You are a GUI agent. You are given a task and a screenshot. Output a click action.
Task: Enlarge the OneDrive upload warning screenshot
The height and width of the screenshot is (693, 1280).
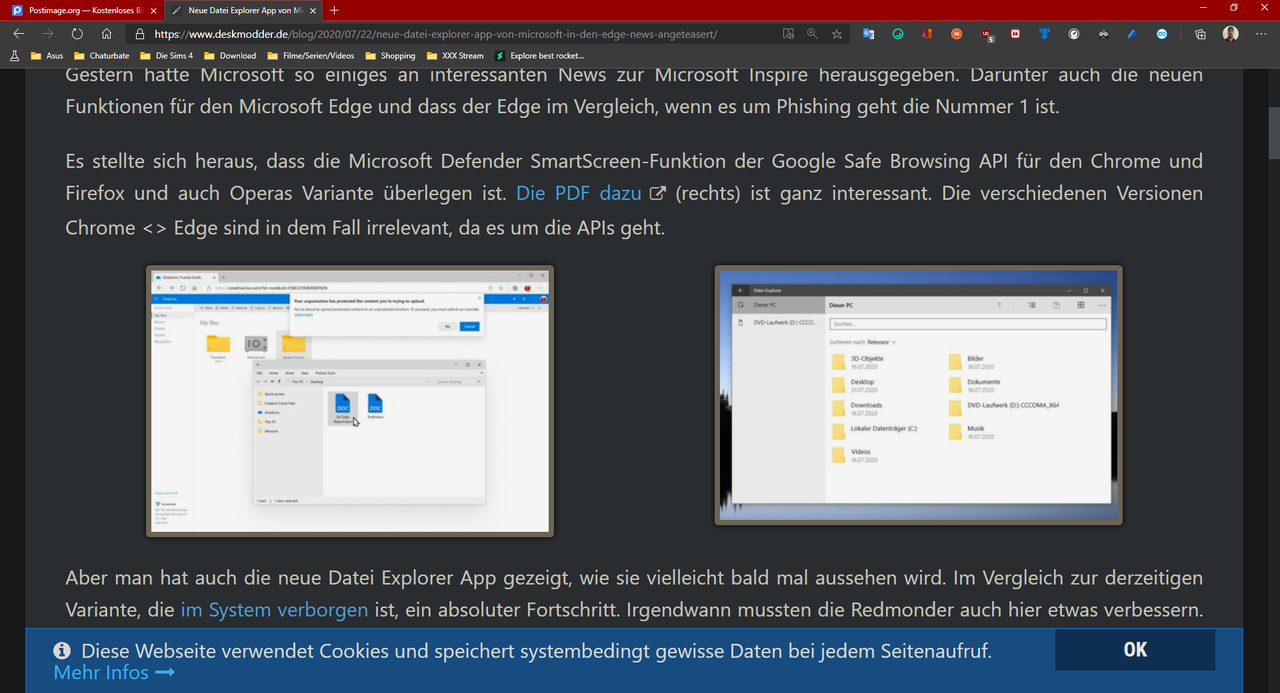pos(350,401)
